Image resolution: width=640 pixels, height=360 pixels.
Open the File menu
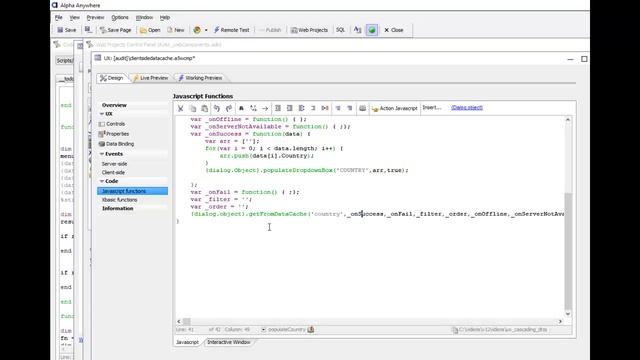click(x=59, y=18)
